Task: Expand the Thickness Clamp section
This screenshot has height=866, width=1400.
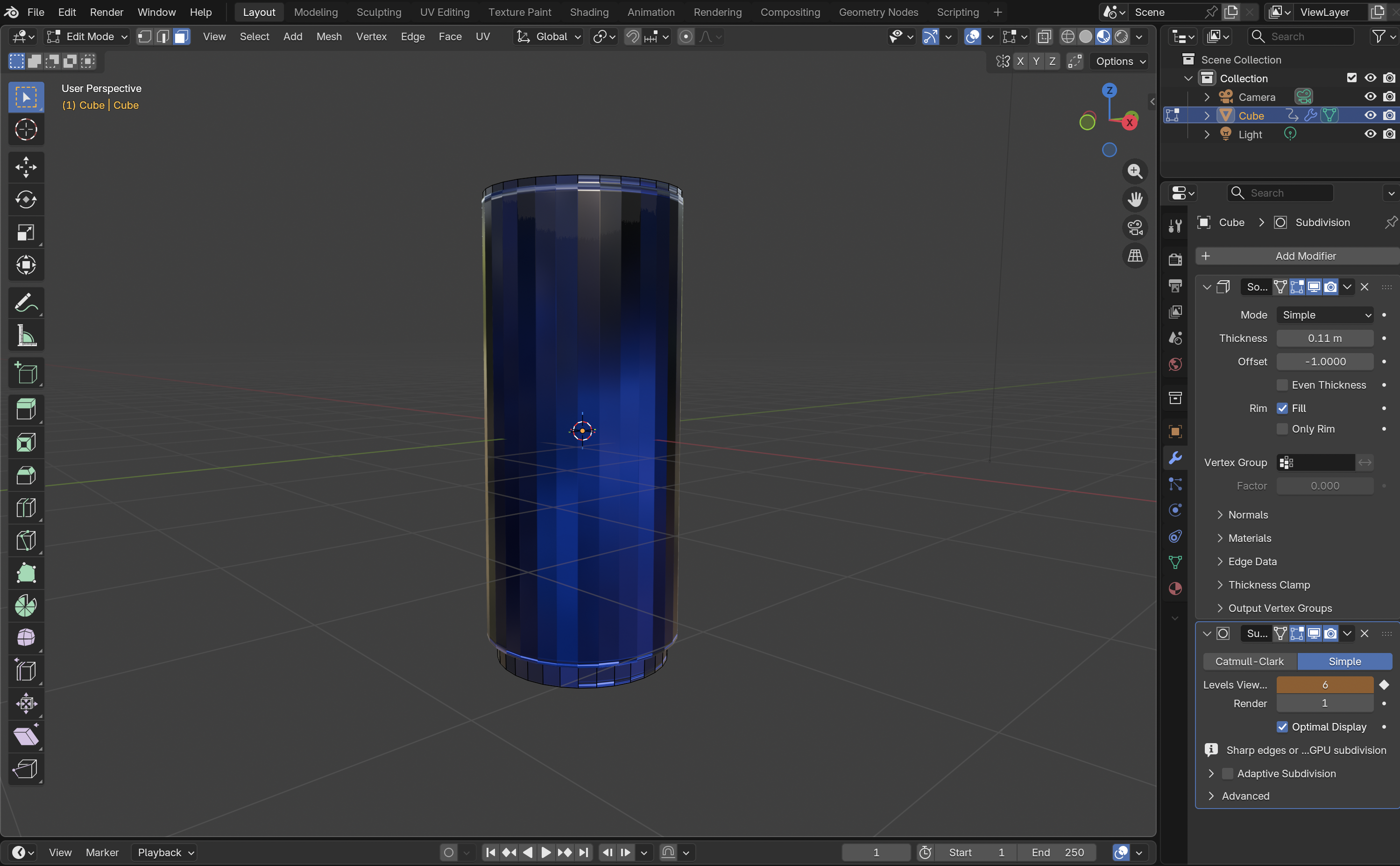Action: tap(1268, 585)
